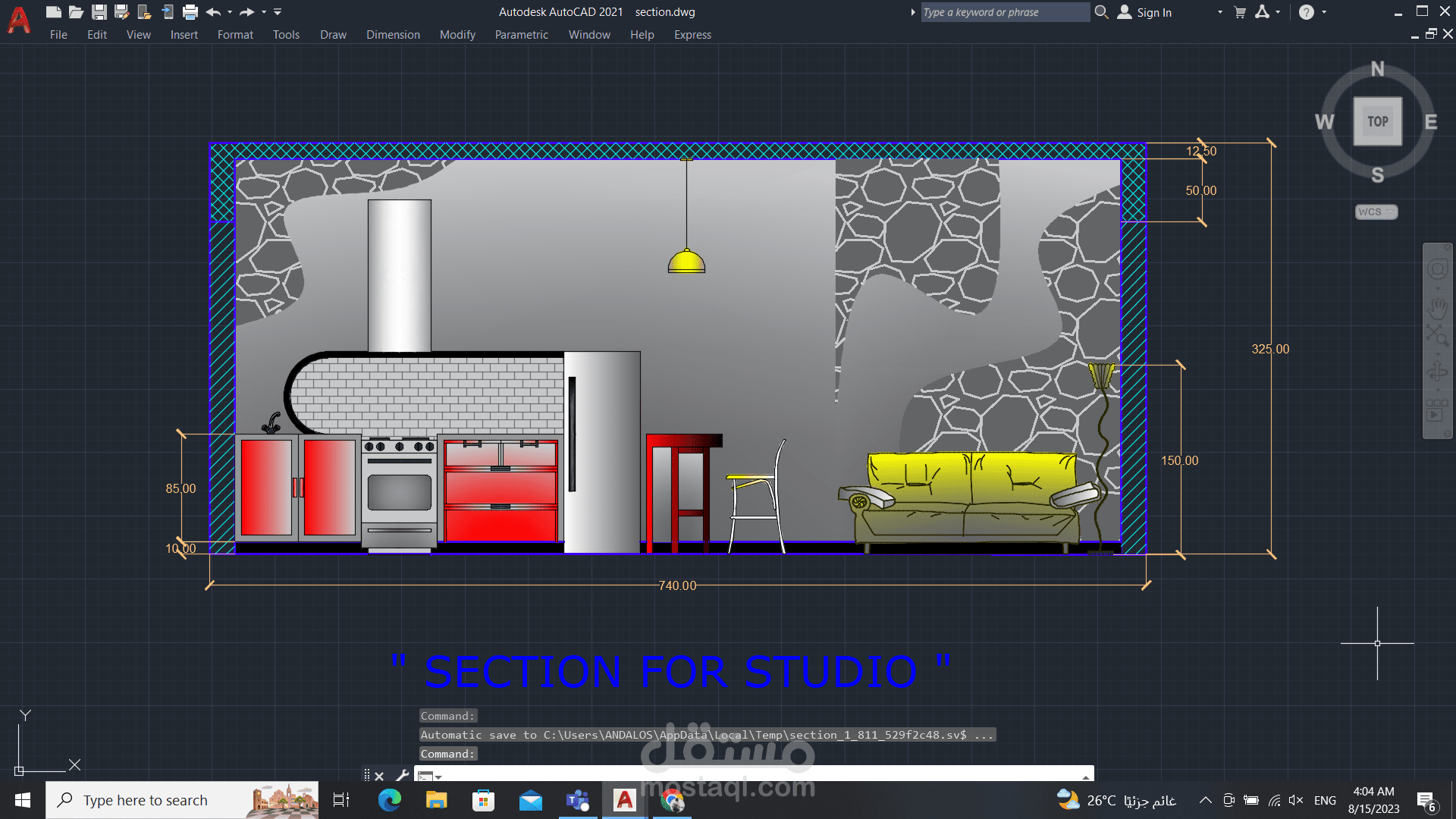Image resolution: width=1456 pixels, height=819 pixels.
Task: Click the 740.00 dimension text
Action: coord(677,585)
